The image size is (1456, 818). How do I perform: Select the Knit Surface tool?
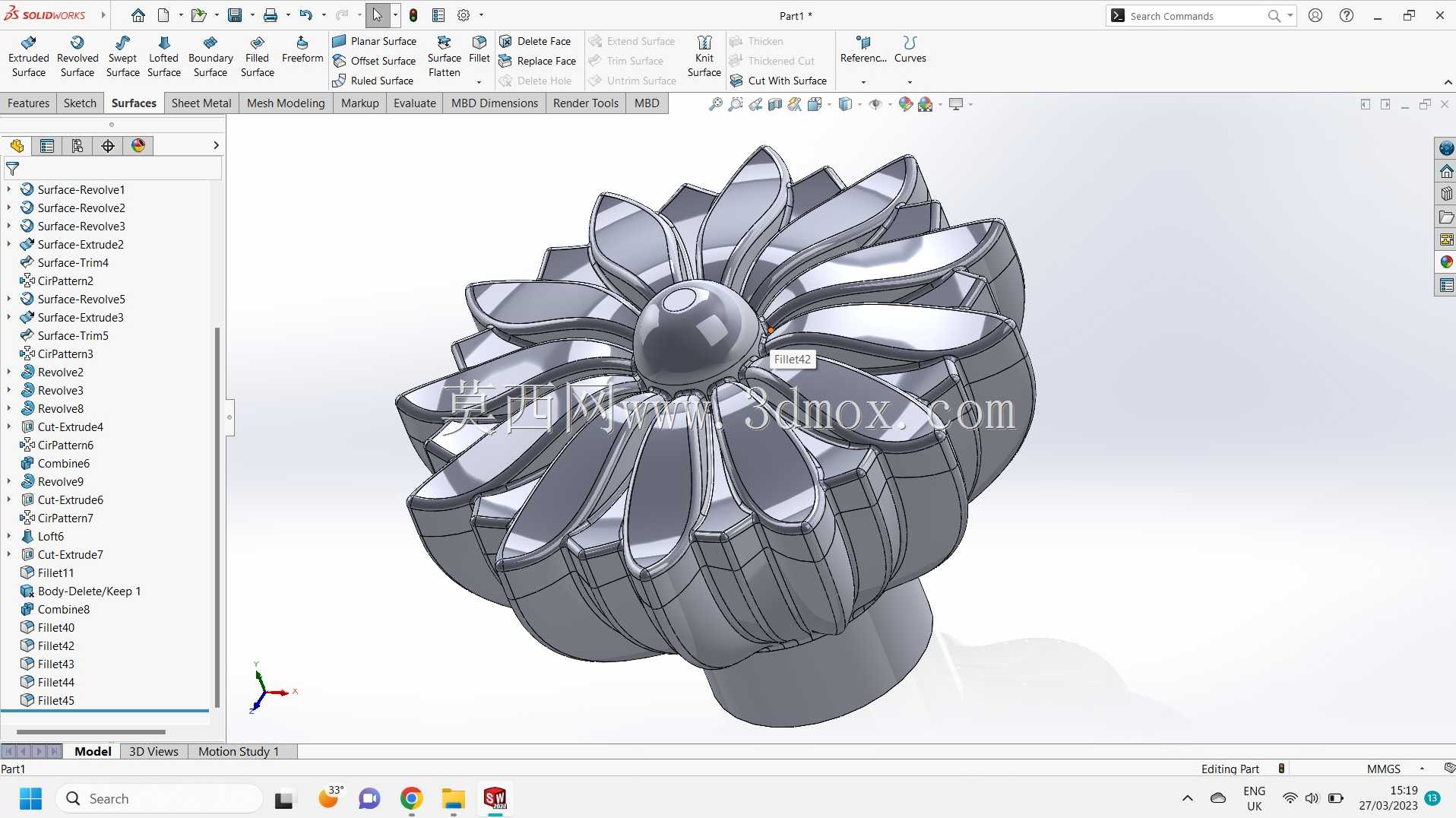coord(704,57)
